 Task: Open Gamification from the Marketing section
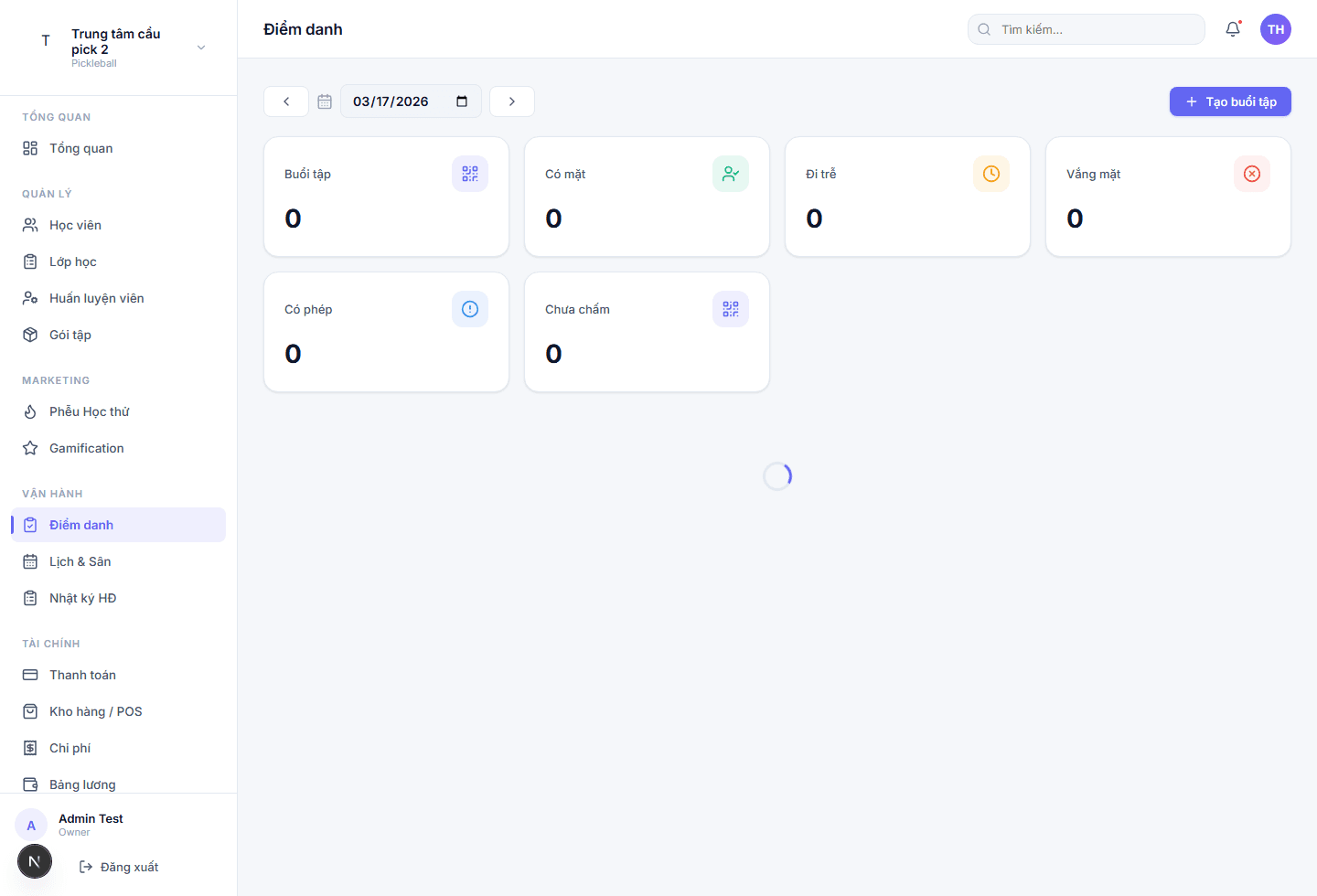tap(86, 448)
